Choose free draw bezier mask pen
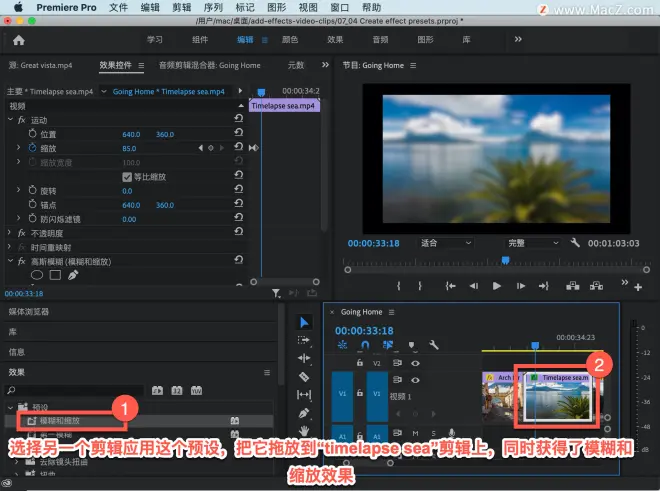This screenshot has width=660, height=491. point(73,275)
